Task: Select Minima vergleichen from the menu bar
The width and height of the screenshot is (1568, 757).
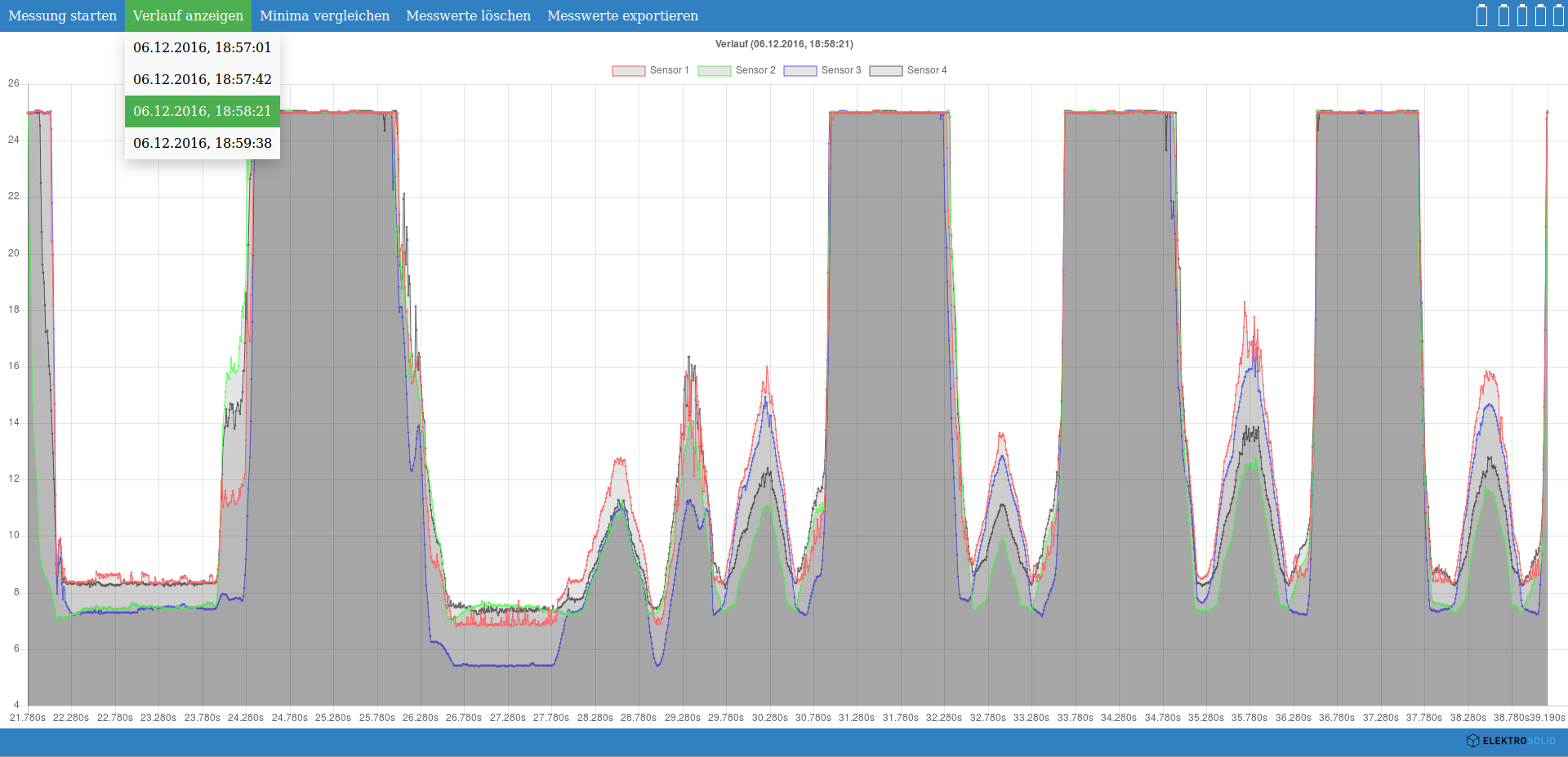Action: coord(323,15)
